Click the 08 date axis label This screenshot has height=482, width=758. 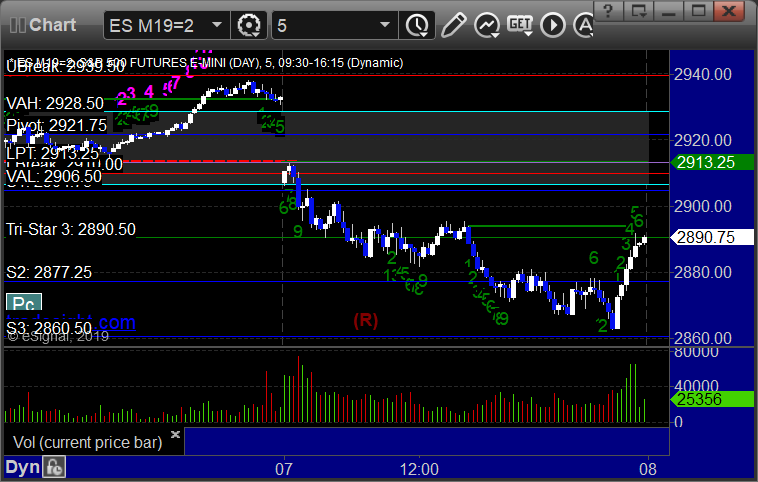[x=648, y=469]
